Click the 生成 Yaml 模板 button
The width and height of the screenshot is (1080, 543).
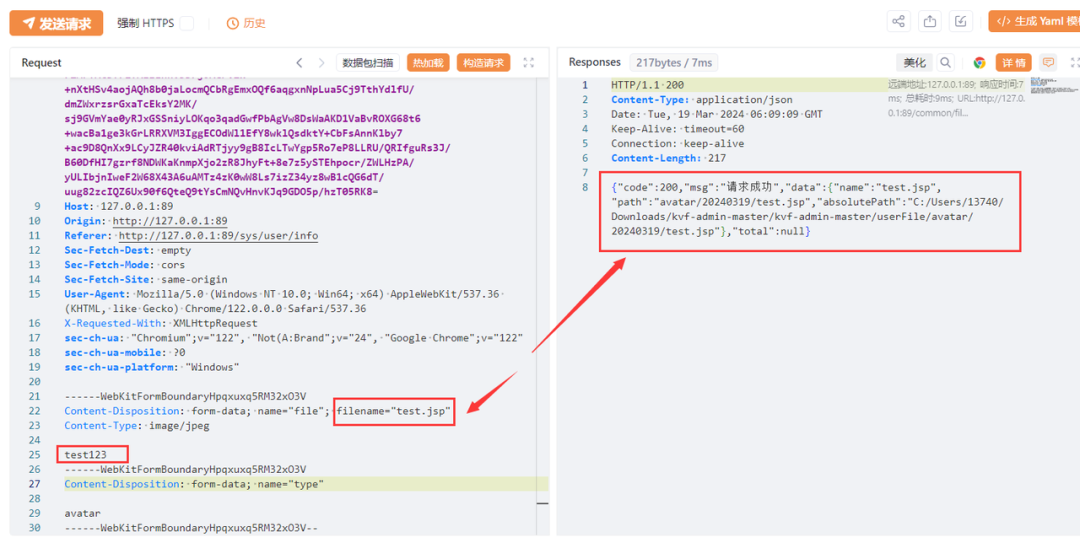(x=1034, y=22)
